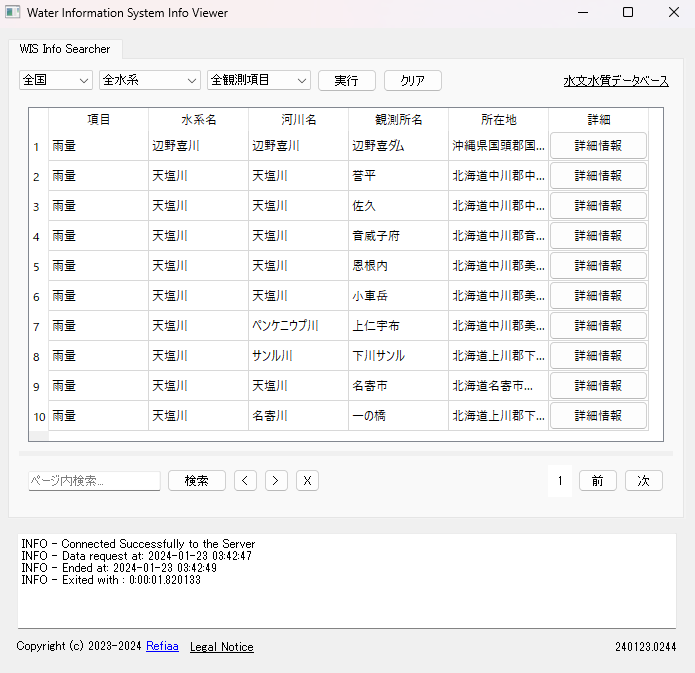Screen dimensions: 695x673
Task: Click the page number 1 field
Action: tap(560, 481)
